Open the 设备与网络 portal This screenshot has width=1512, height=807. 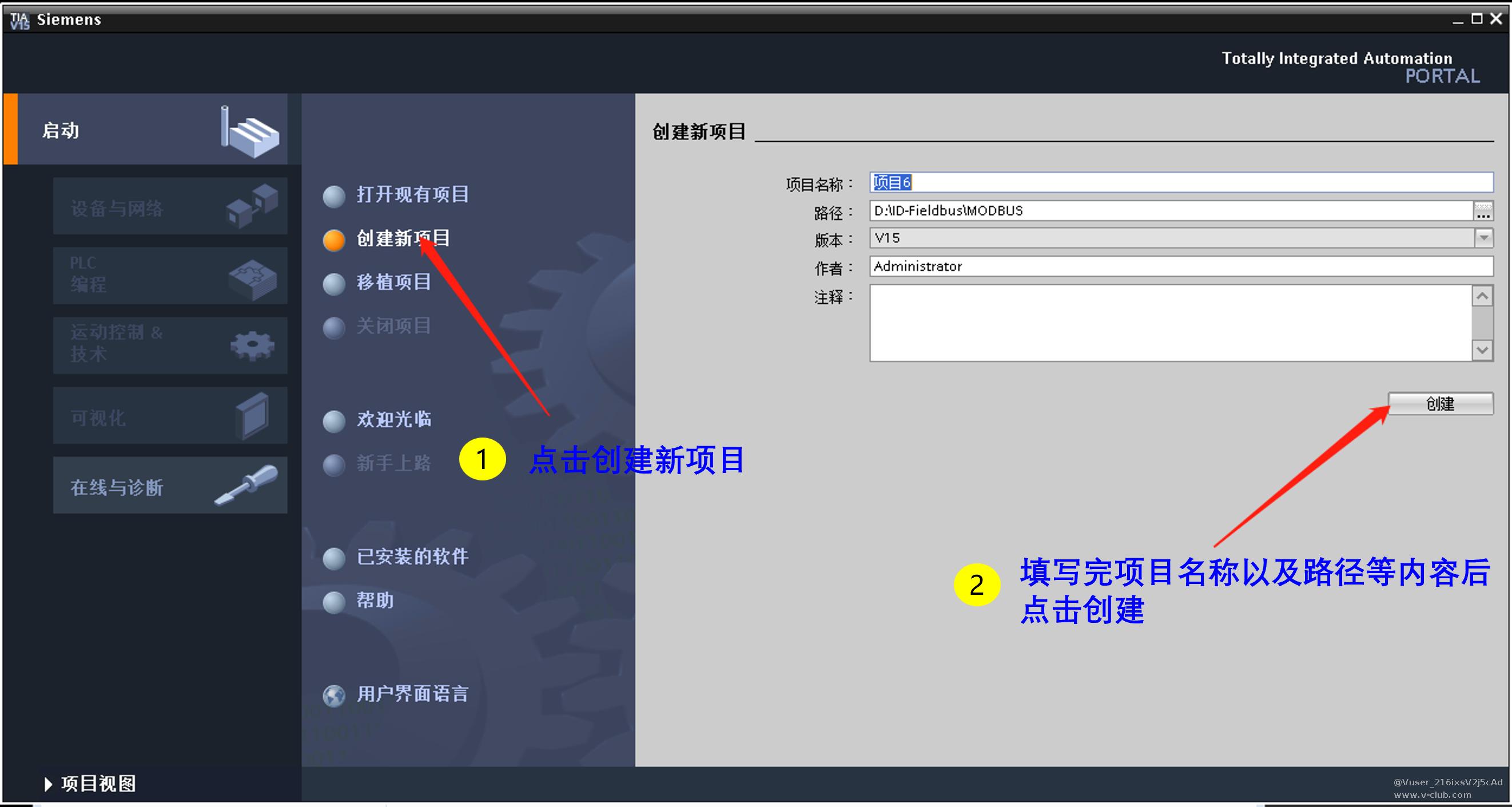pos(170,206)
